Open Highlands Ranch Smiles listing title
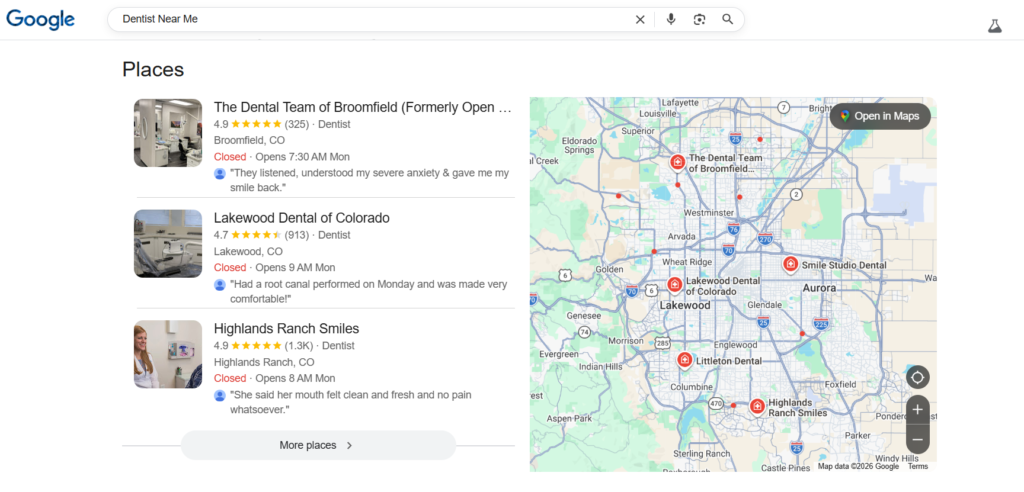Screen dimensions: 1024x492 tap(286, 329)
